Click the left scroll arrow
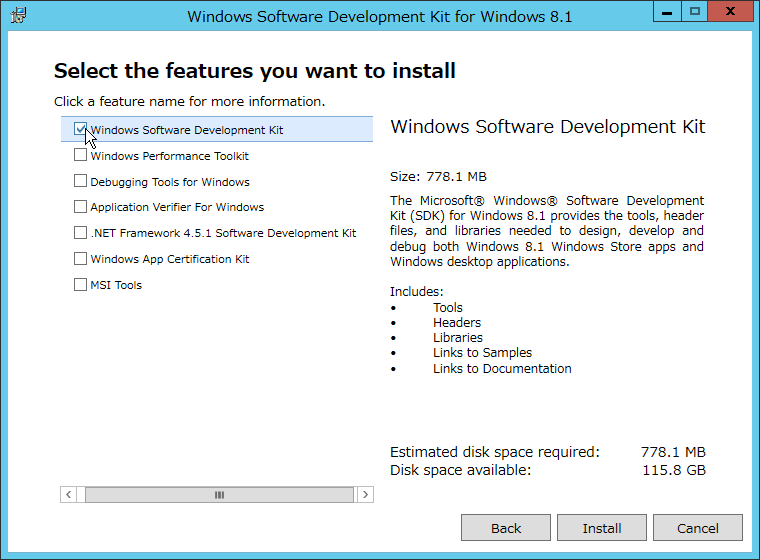This screenshot has height=560, width=760. 68,495
